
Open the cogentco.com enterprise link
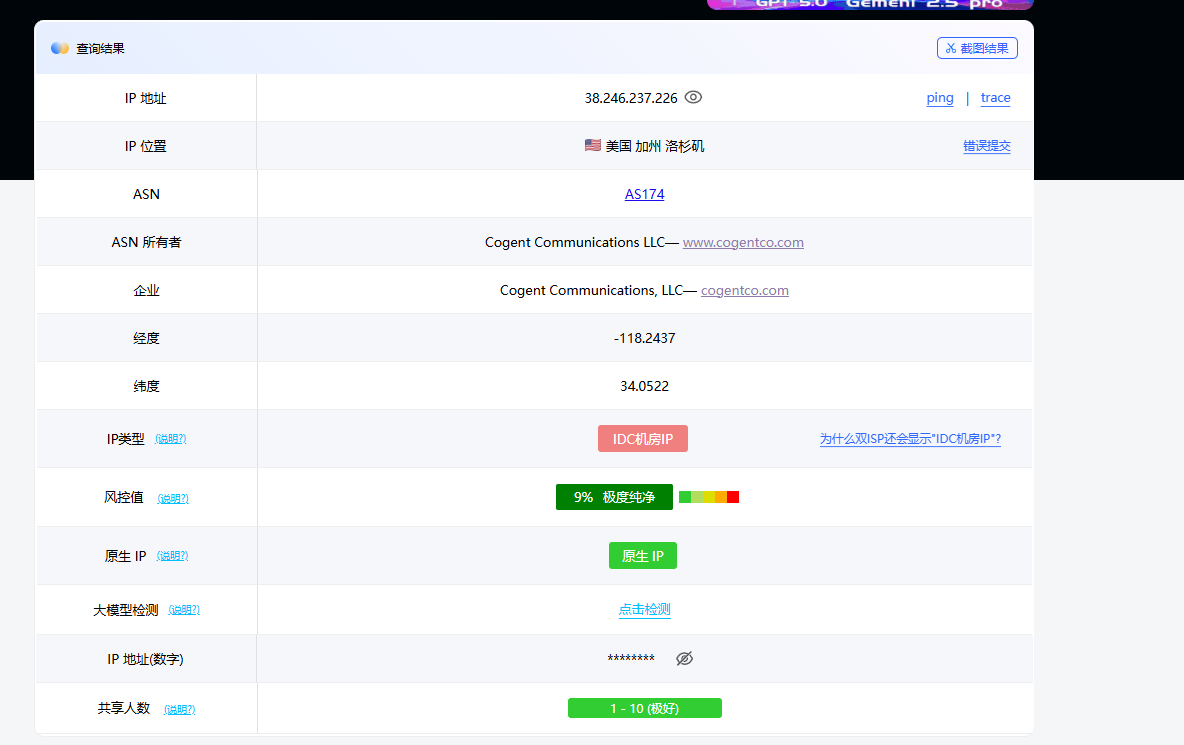coord(745,290)
